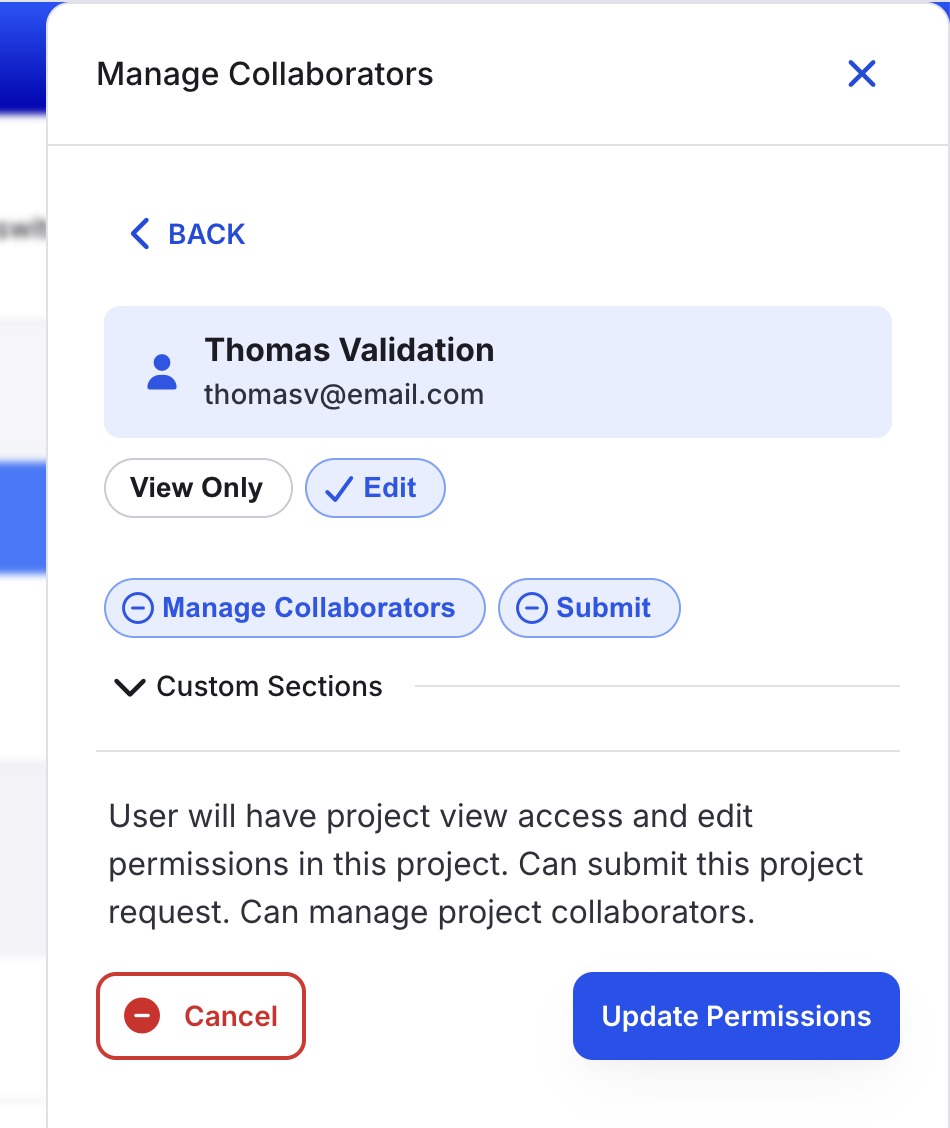
Task: Click the Custom Sections label
Action: [x=270, y=686]
